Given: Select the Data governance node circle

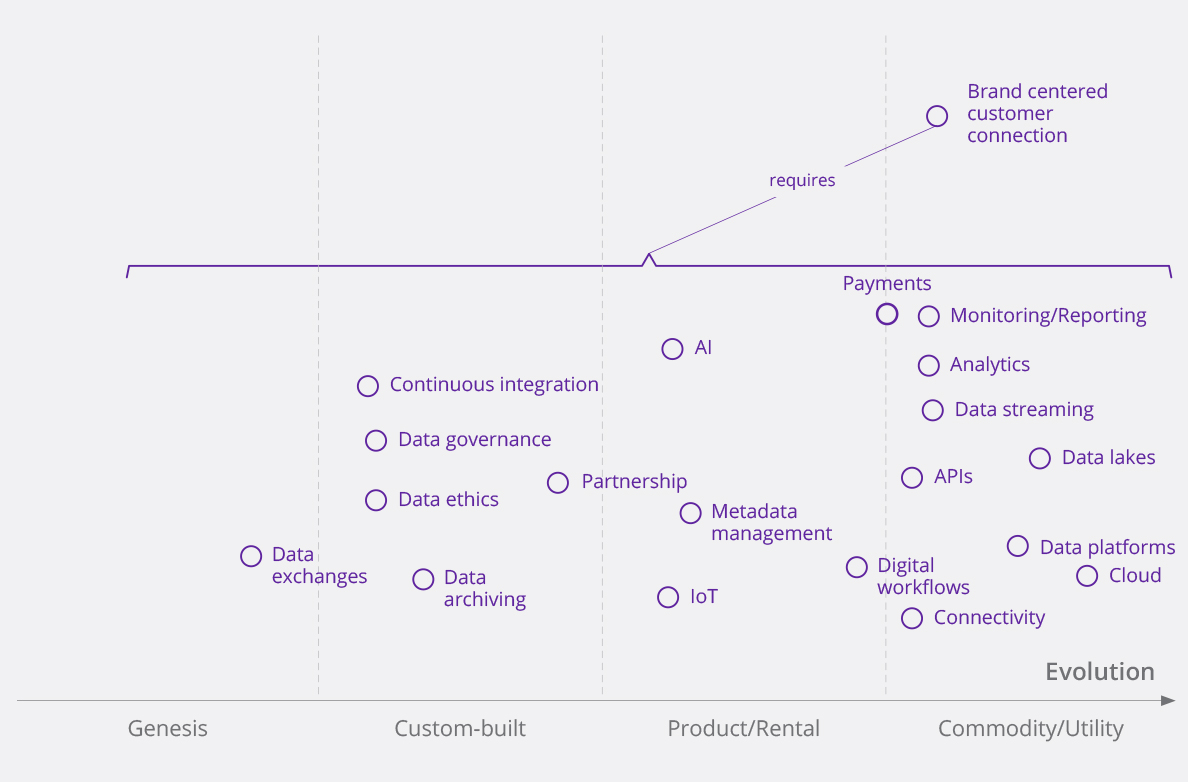Looking at the screenshot, I should click(376, 441).
